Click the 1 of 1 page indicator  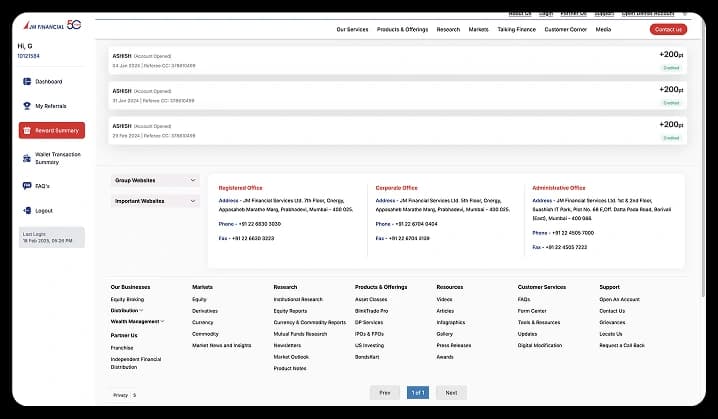click(418, 392)
